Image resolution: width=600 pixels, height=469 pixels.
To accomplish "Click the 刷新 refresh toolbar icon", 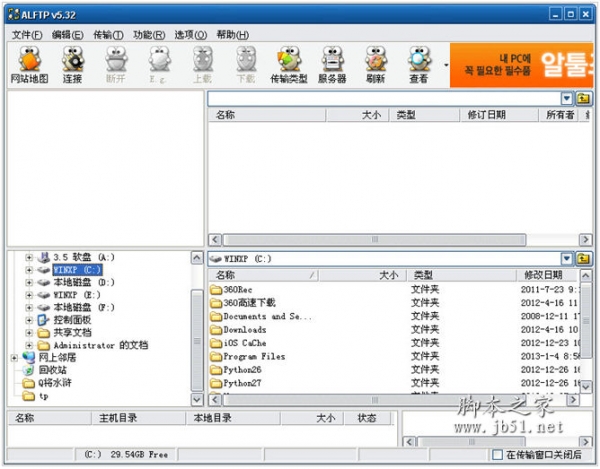I will pyautogui.click(x=375, y=65).
